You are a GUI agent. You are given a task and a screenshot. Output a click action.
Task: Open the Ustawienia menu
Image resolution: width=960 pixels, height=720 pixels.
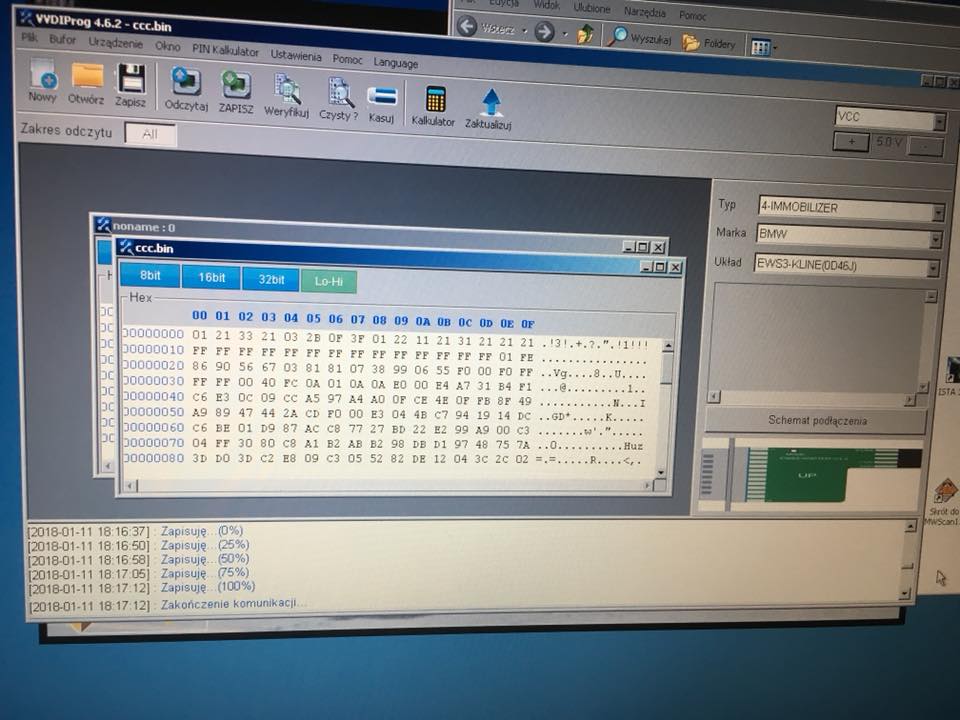[296, 55]
